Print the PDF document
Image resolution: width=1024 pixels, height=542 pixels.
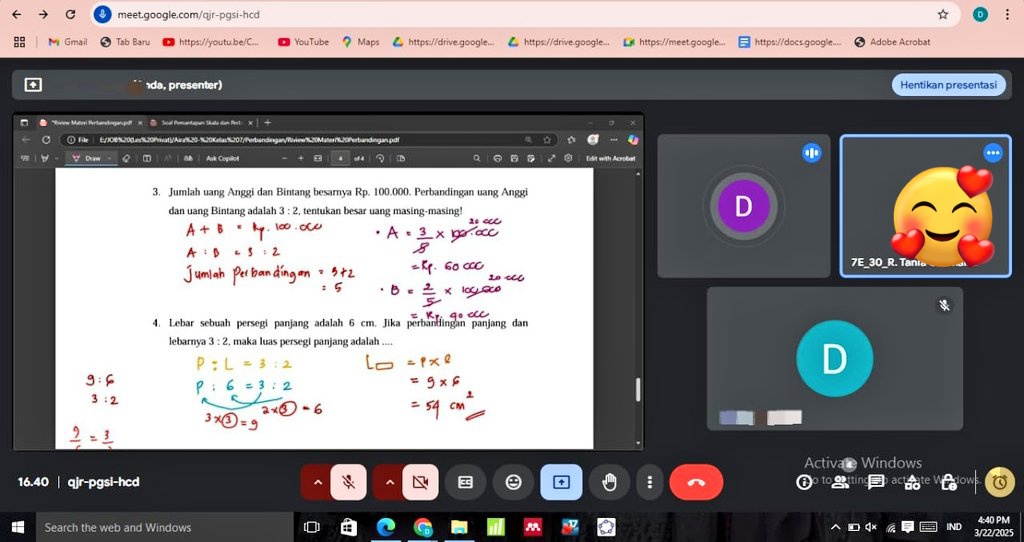point(498,158)
